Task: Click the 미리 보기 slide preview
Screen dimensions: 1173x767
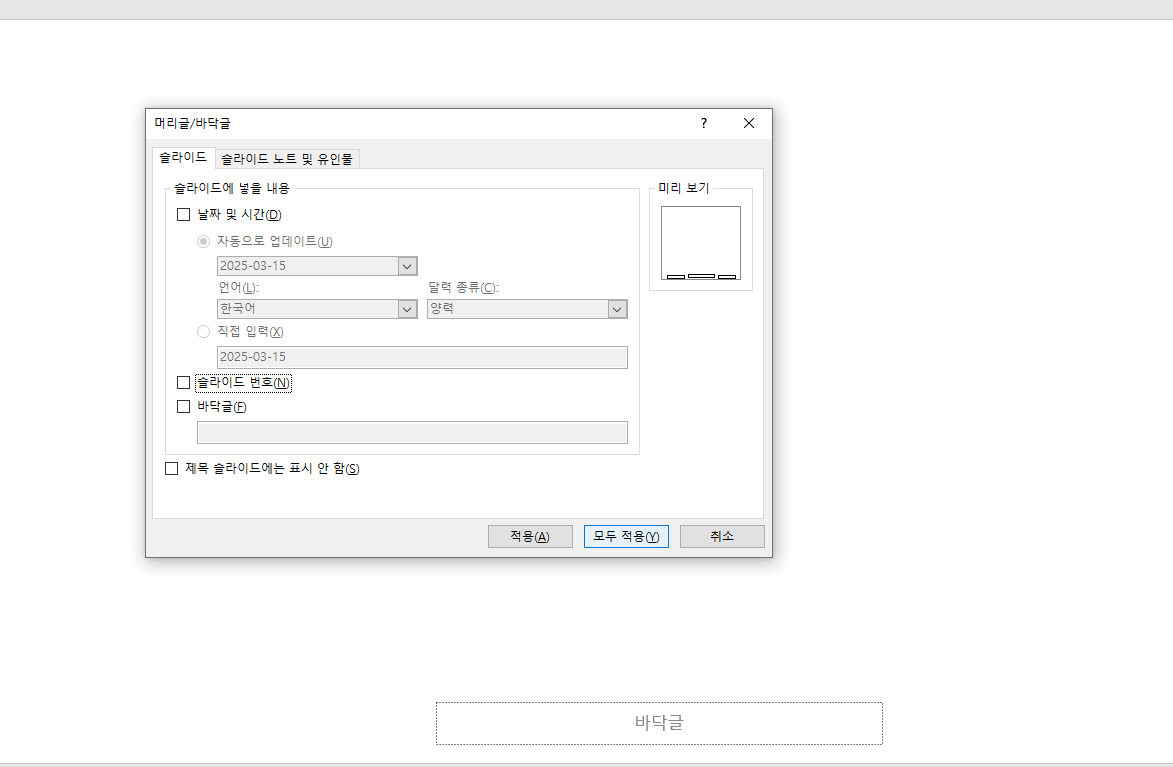Action: (x=700, y=242)
